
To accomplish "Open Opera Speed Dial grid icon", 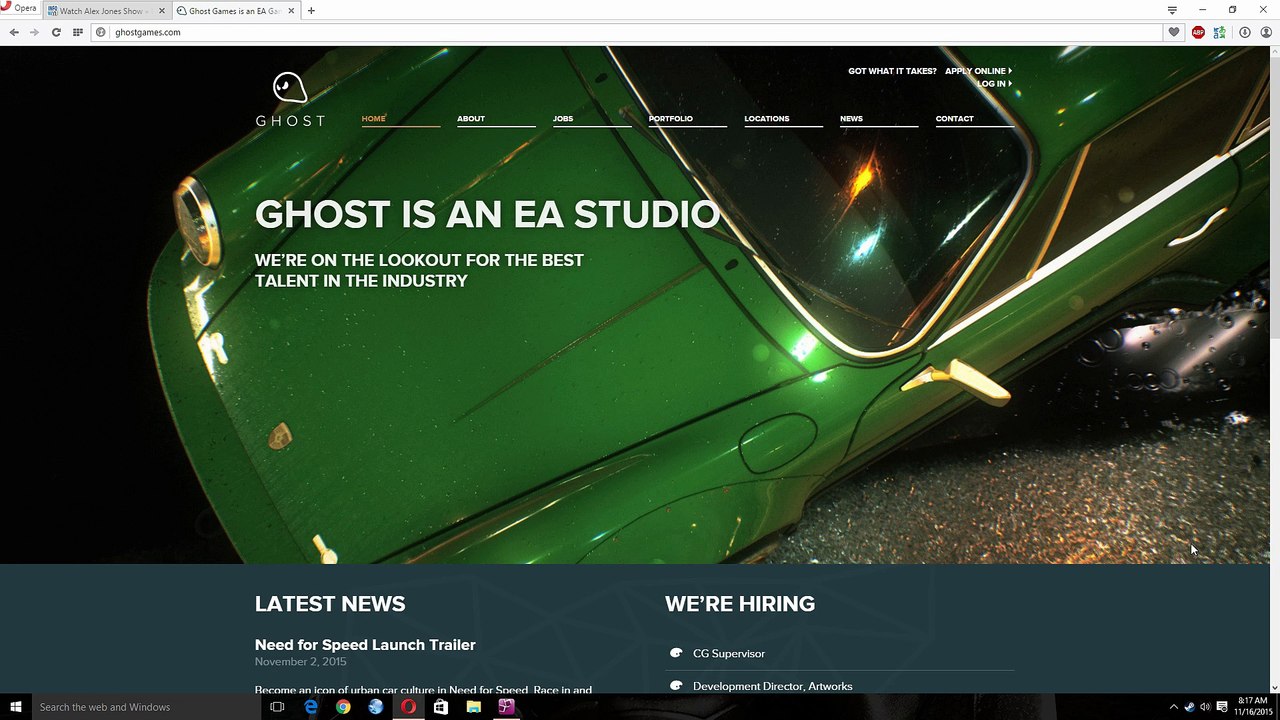I will click(78, 32).
